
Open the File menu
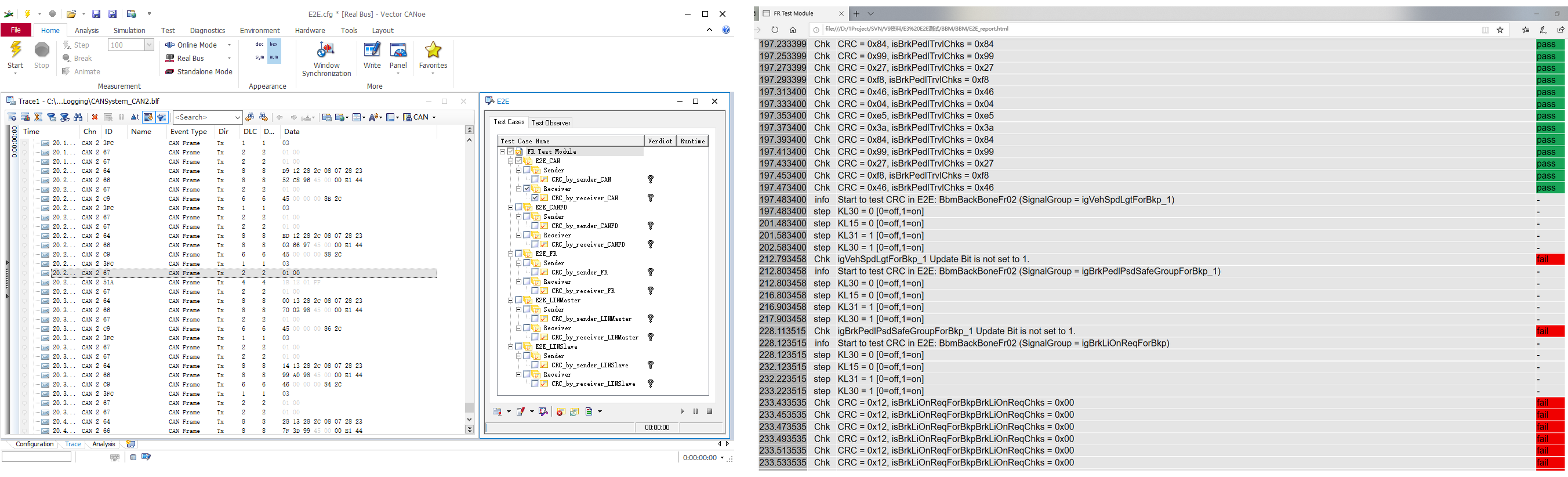(x=16, y=30)
